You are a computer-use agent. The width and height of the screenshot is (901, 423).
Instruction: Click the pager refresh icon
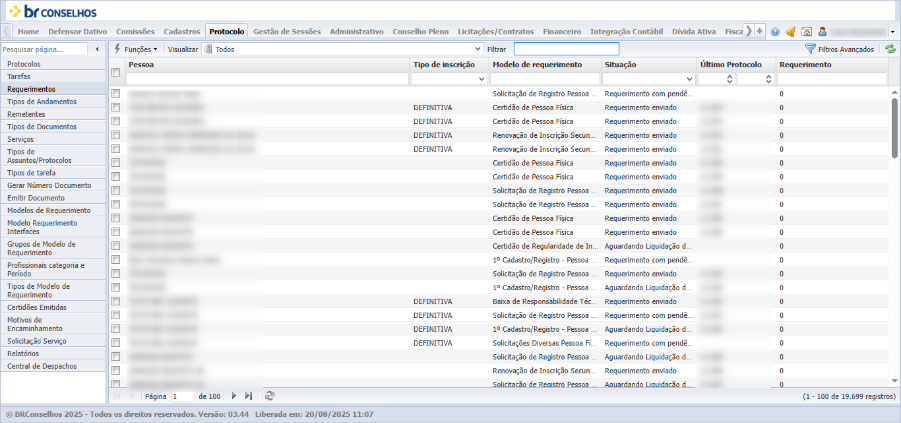[x=269, y=396]
